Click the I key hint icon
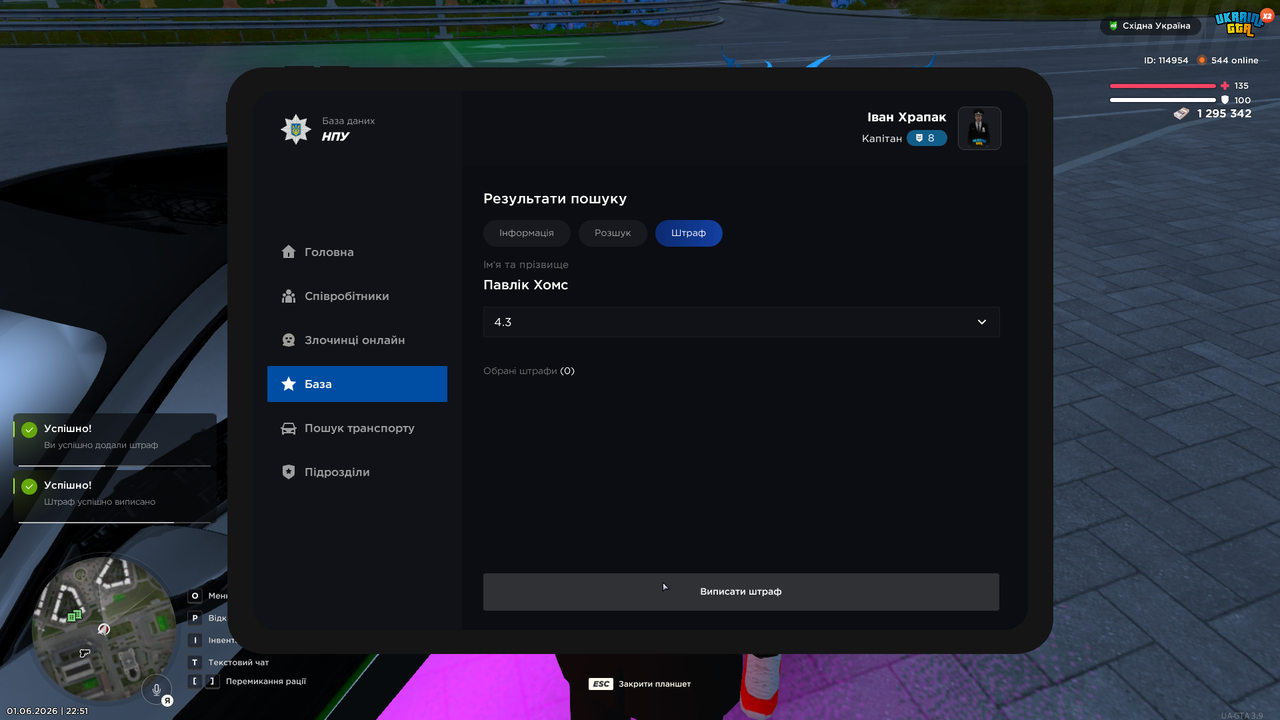Screen dimensions: 1280x720 pyautogui.click(x=196, y=640)
